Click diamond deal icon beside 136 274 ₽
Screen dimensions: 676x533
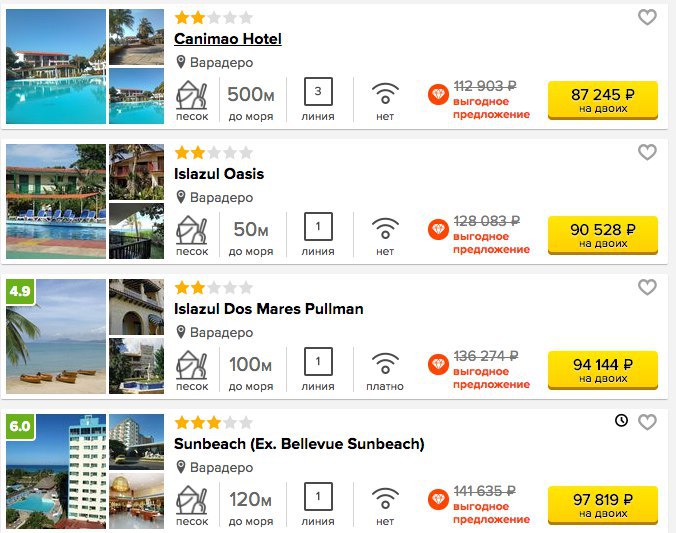438,364
